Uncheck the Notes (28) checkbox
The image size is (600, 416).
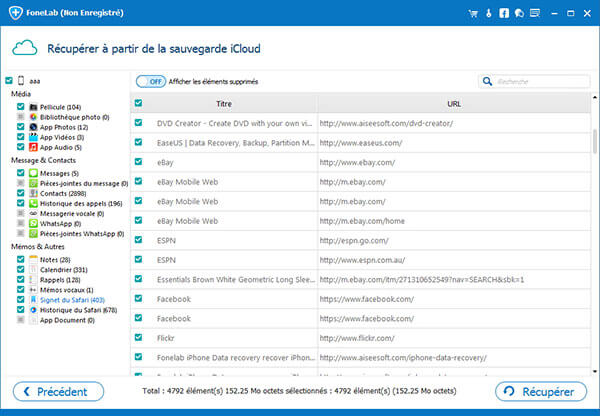point(21,259)
